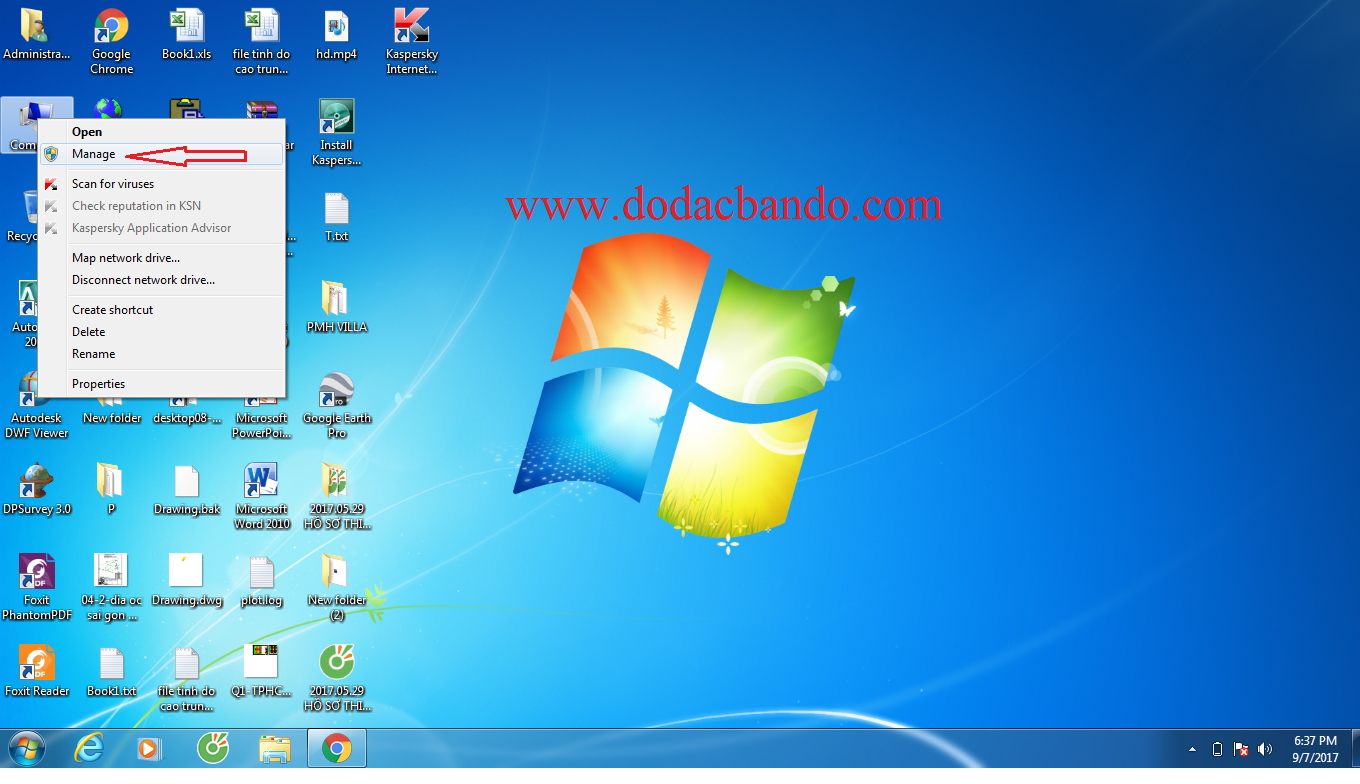Select the text file tinh do cao icon
The width and height of the screenshot is (1360, 784).
coord(186,678)
